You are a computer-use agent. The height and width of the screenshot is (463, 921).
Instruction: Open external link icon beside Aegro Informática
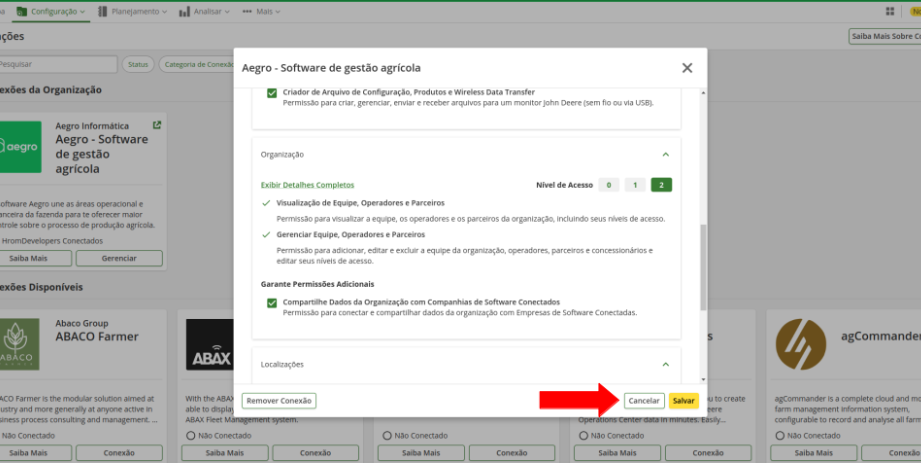(157, 126)
